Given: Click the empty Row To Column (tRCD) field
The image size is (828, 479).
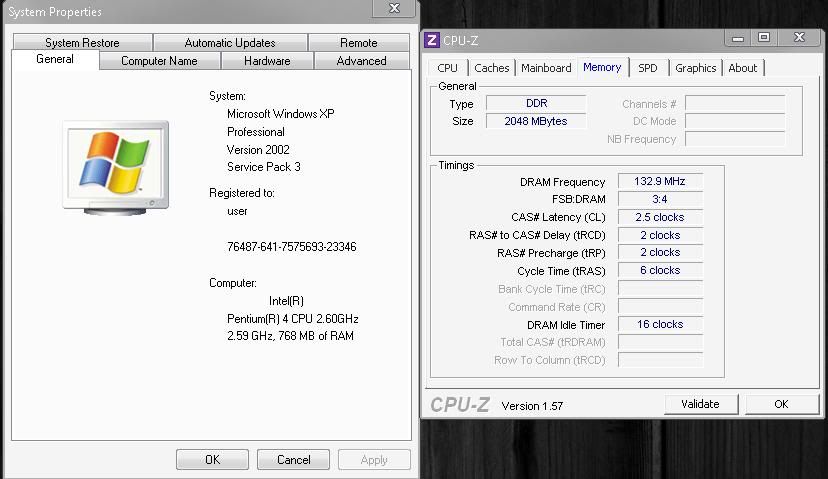Looking at the screenshot, I should (660, 360).
